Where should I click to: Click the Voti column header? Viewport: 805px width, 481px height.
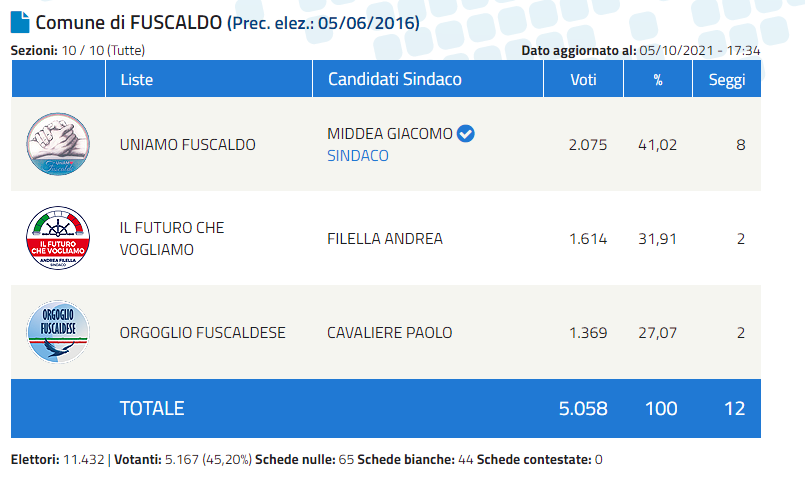583,80
